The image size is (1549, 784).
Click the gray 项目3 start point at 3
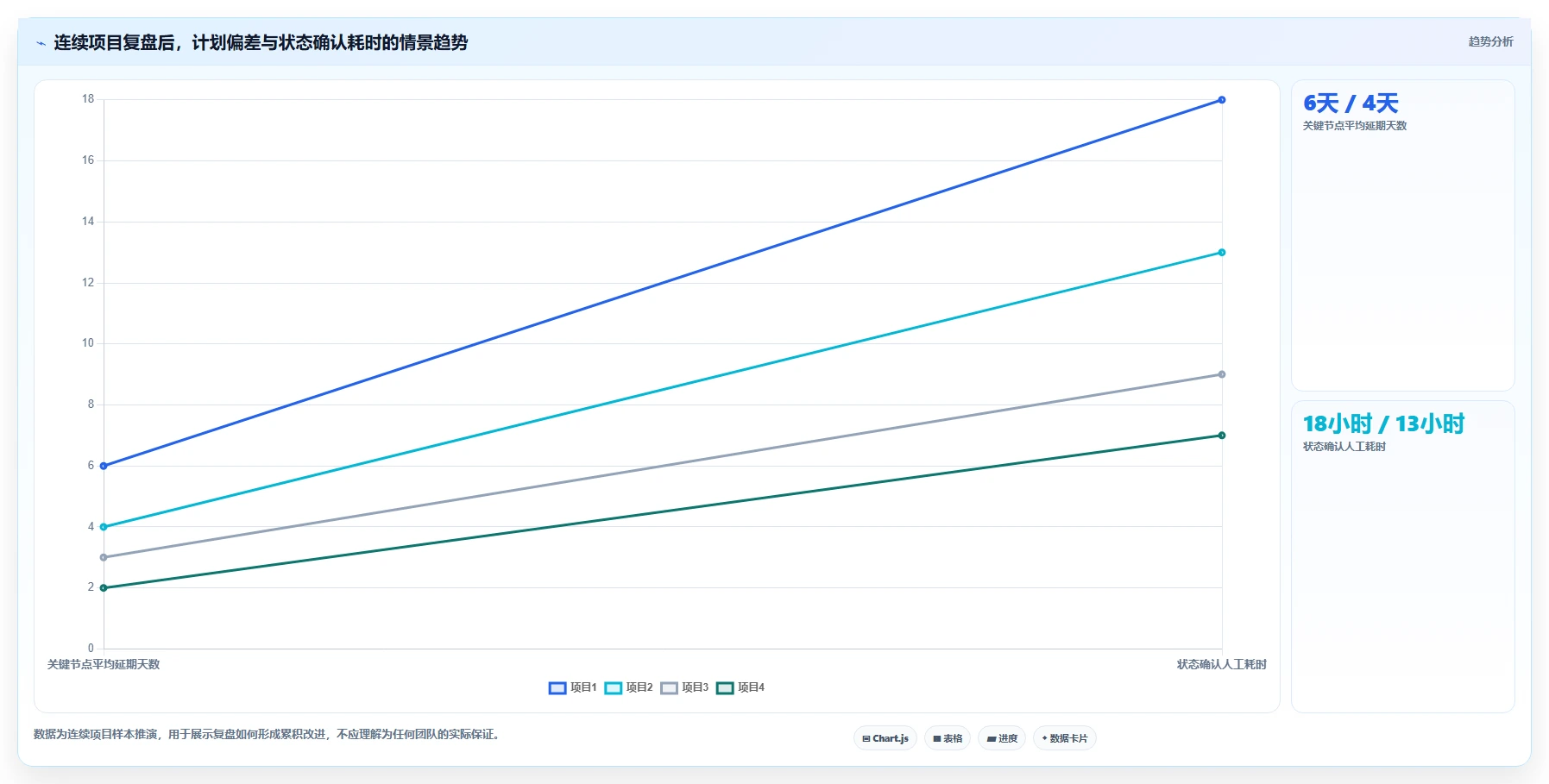pyautogui.click(x=104, y=557)
